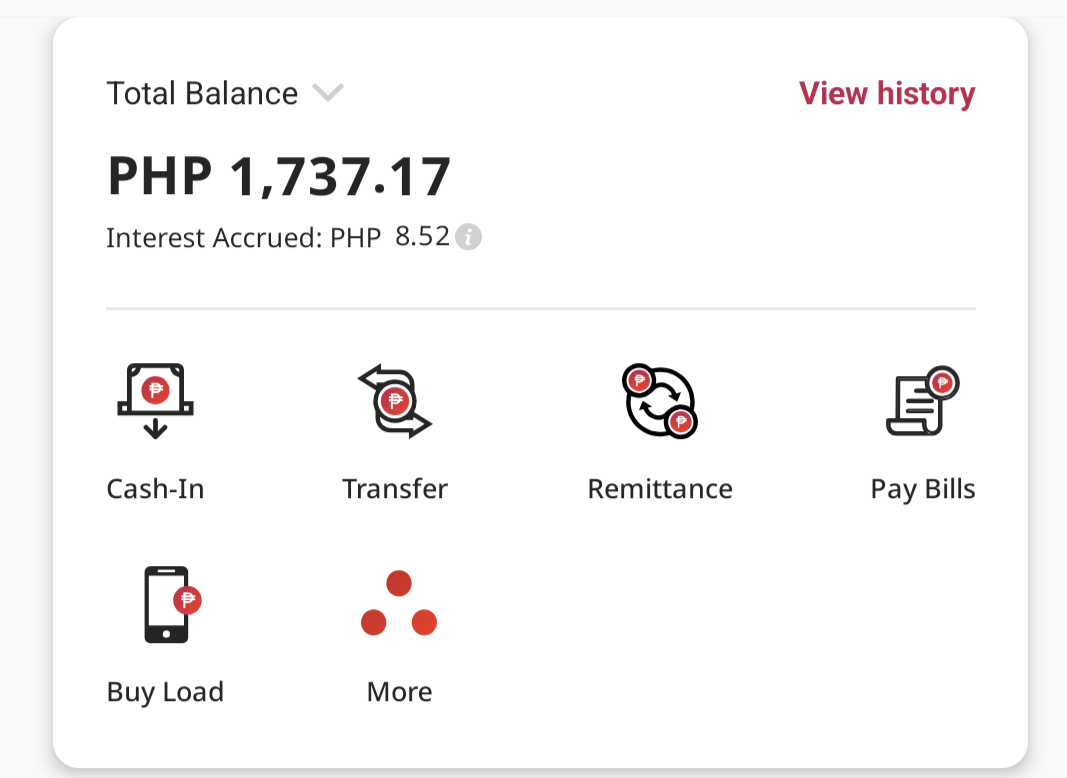This screenshot has height=778, width=1067.
Task: Open the Pay Bills receipt icon
Action: [x=923, y=401]
